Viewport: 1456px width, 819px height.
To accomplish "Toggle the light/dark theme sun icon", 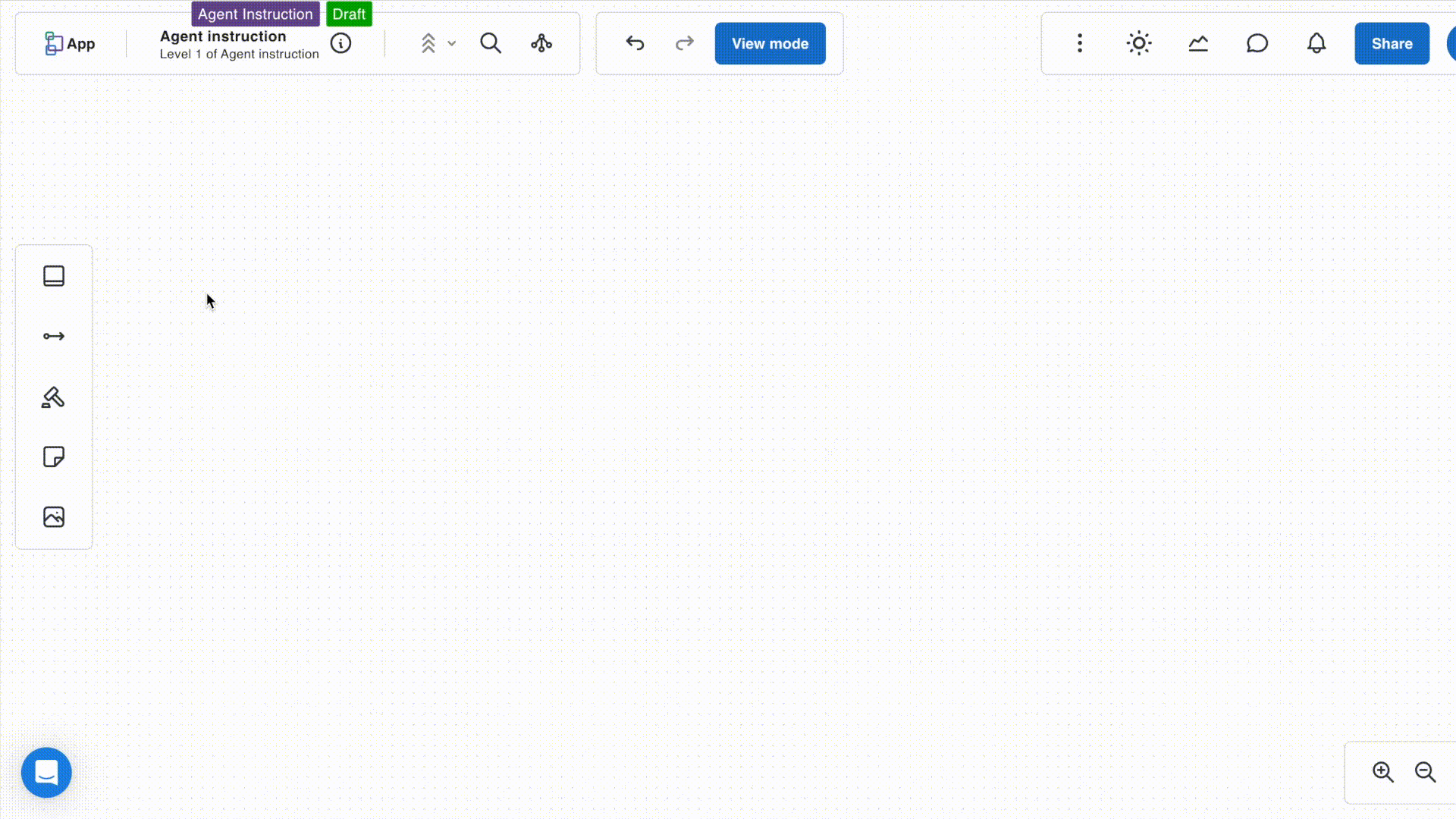I will pos(1138,43).
